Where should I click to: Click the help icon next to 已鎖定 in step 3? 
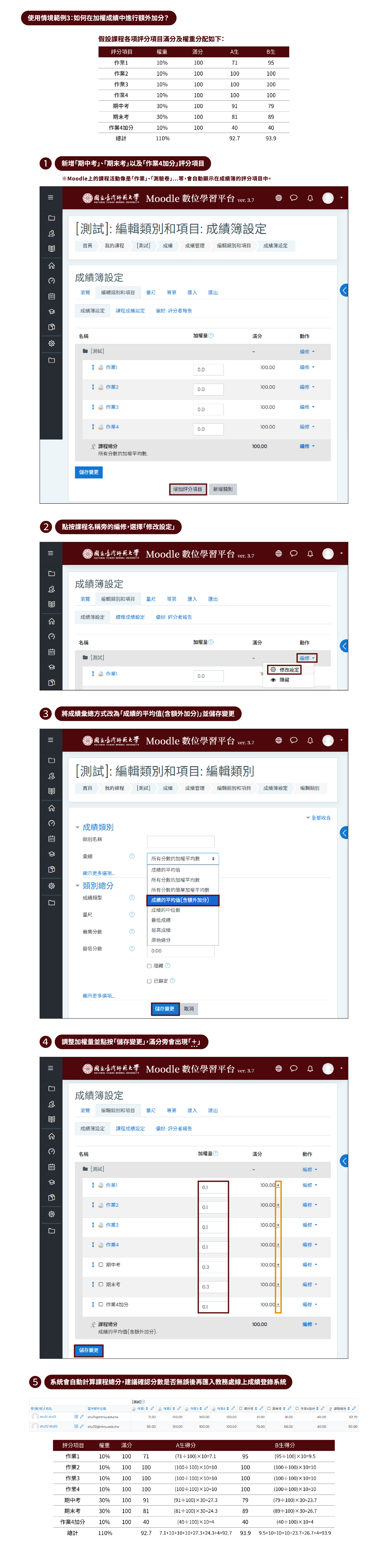pyautogui.click(x=172, y=981)
